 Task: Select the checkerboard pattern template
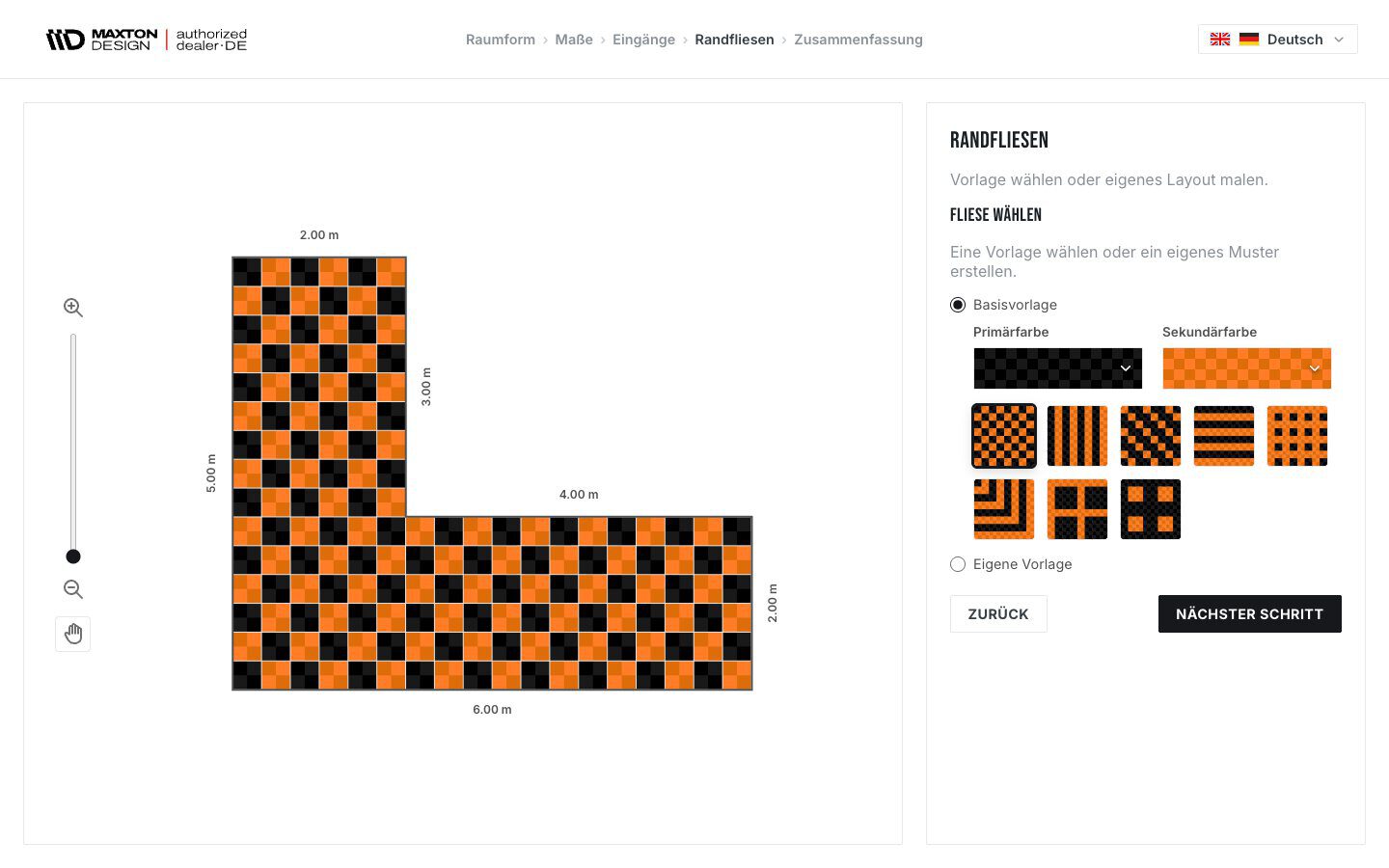[1004, 436]
